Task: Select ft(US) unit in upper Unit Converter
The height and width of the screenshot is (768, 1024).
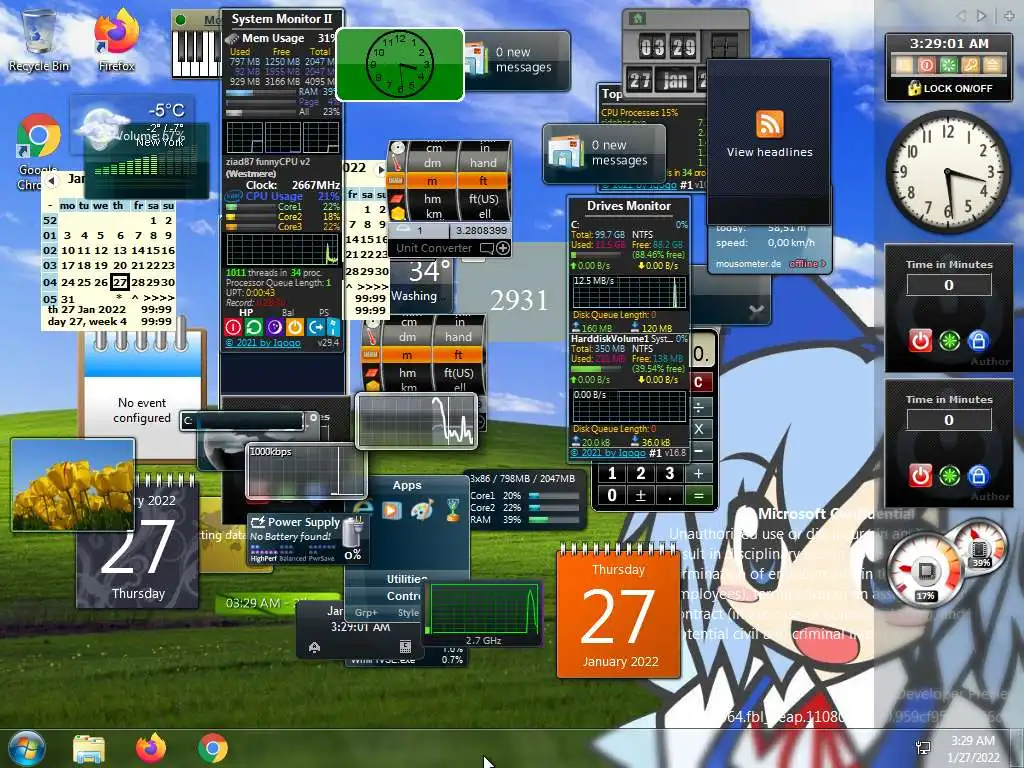Action: [x=483, y=199]
